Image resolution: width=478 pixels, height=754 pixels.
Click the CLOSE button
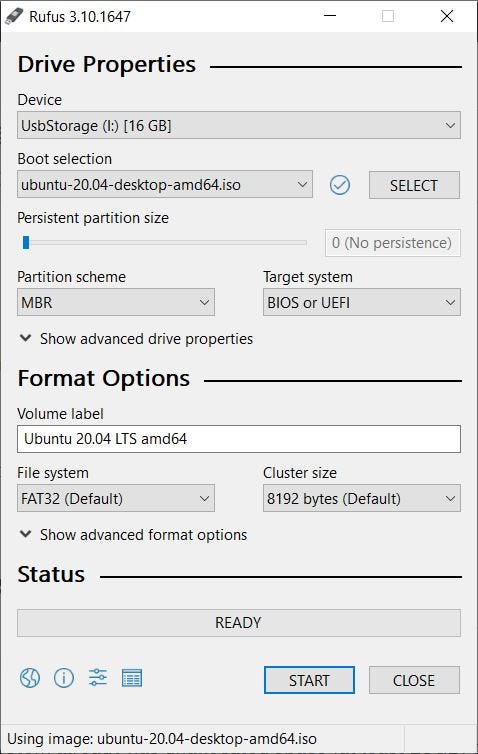[x=414, y=680]
